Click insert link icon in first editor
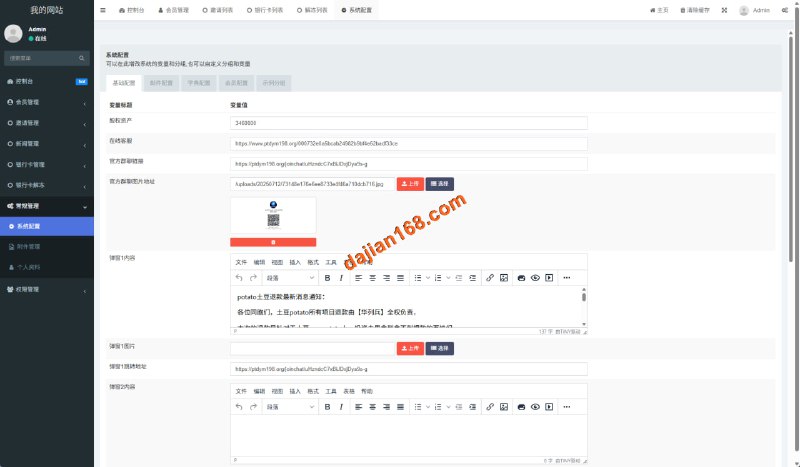 [490, 277]
